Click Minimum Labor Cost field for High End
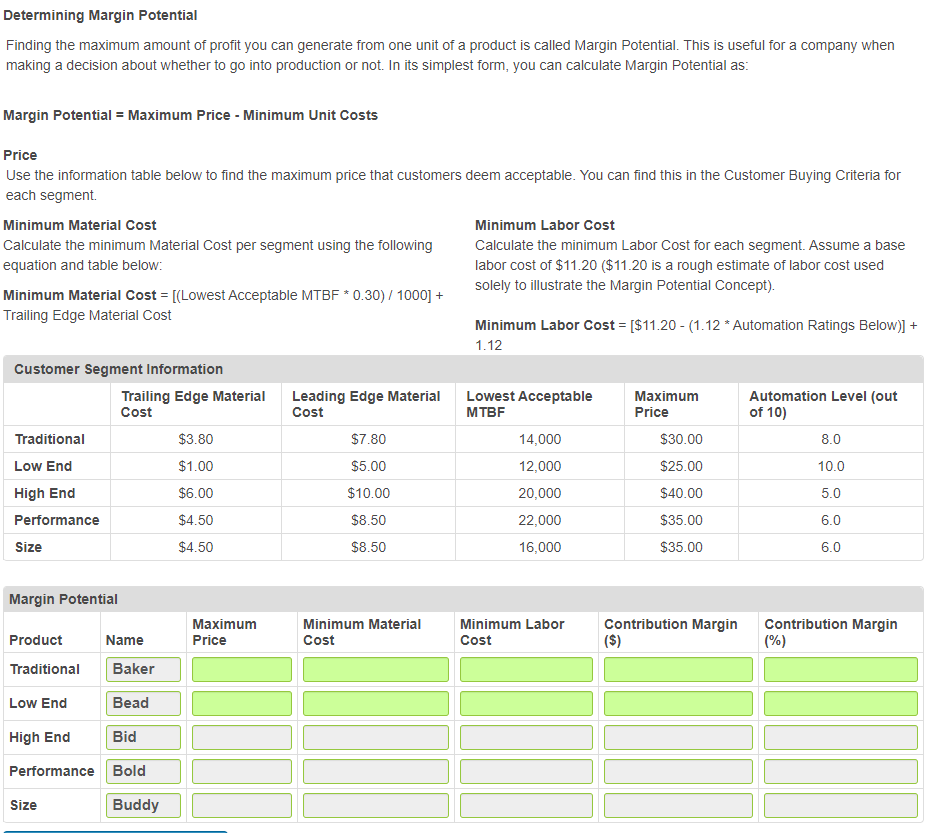Viewport: 932px width, 833px height. 526,737
